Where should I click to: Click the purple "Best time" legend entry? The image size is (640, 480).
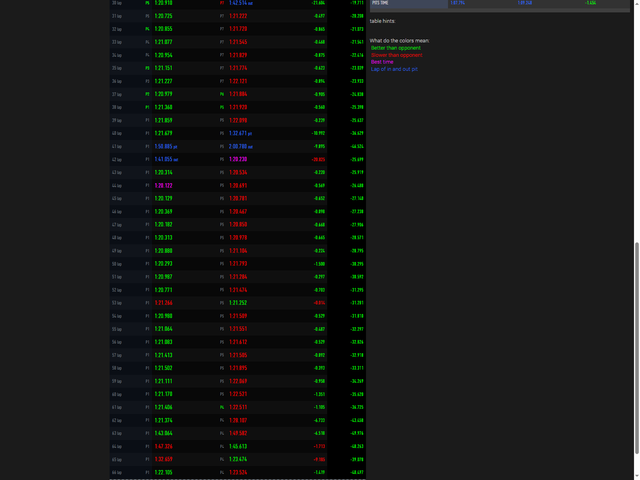382,62
